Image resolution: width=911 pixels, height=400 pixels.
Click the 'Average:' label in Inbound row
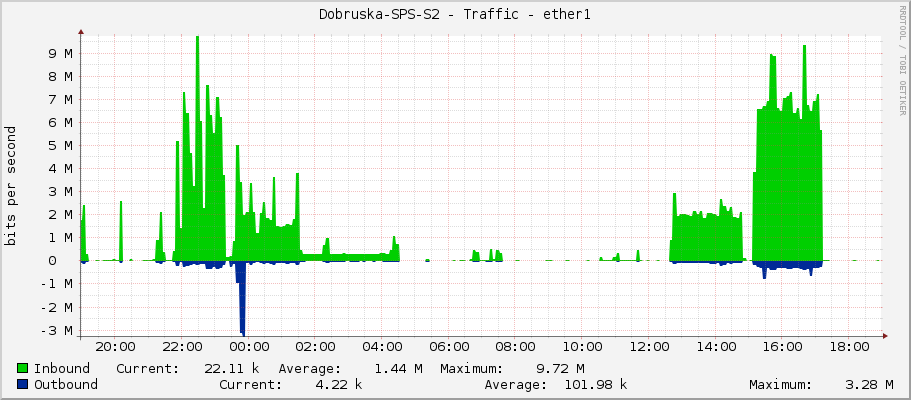tap(310, 369)
